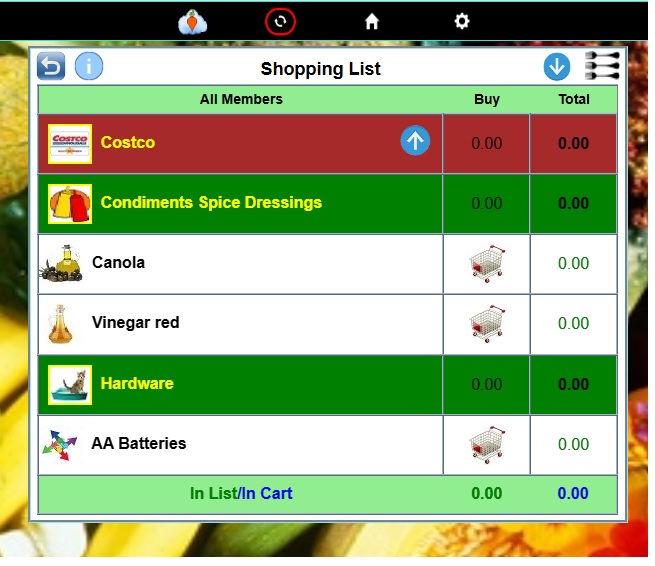The height and width of the screenshot is (566, 655).
Task: Collapse Condiments Spice Dressings category
Action: (x=211, y=202)
